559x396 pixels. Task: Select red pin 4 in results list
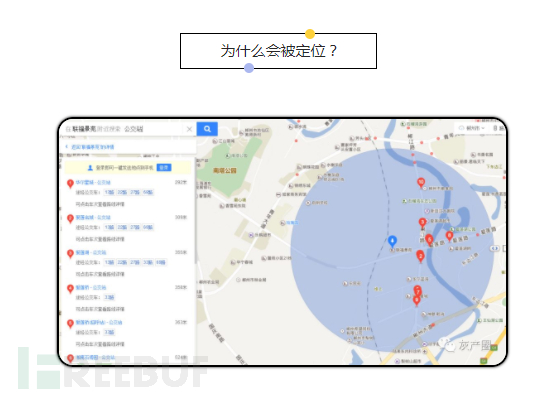point(70,288)
